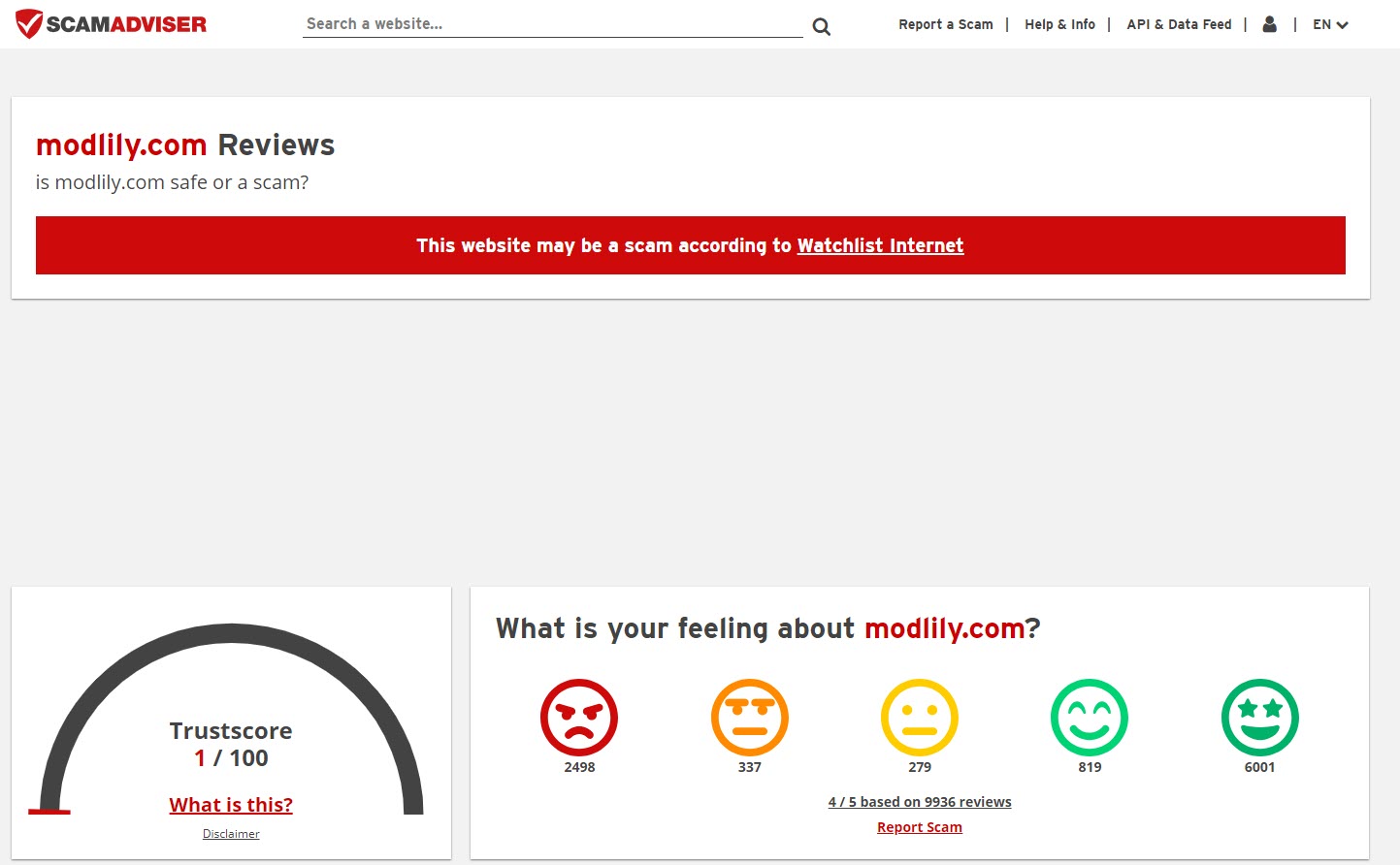This screenshot has width=1400, height=865.
Task: Click the modlily.com link in feeling question
Action: [x=945, y=628]
